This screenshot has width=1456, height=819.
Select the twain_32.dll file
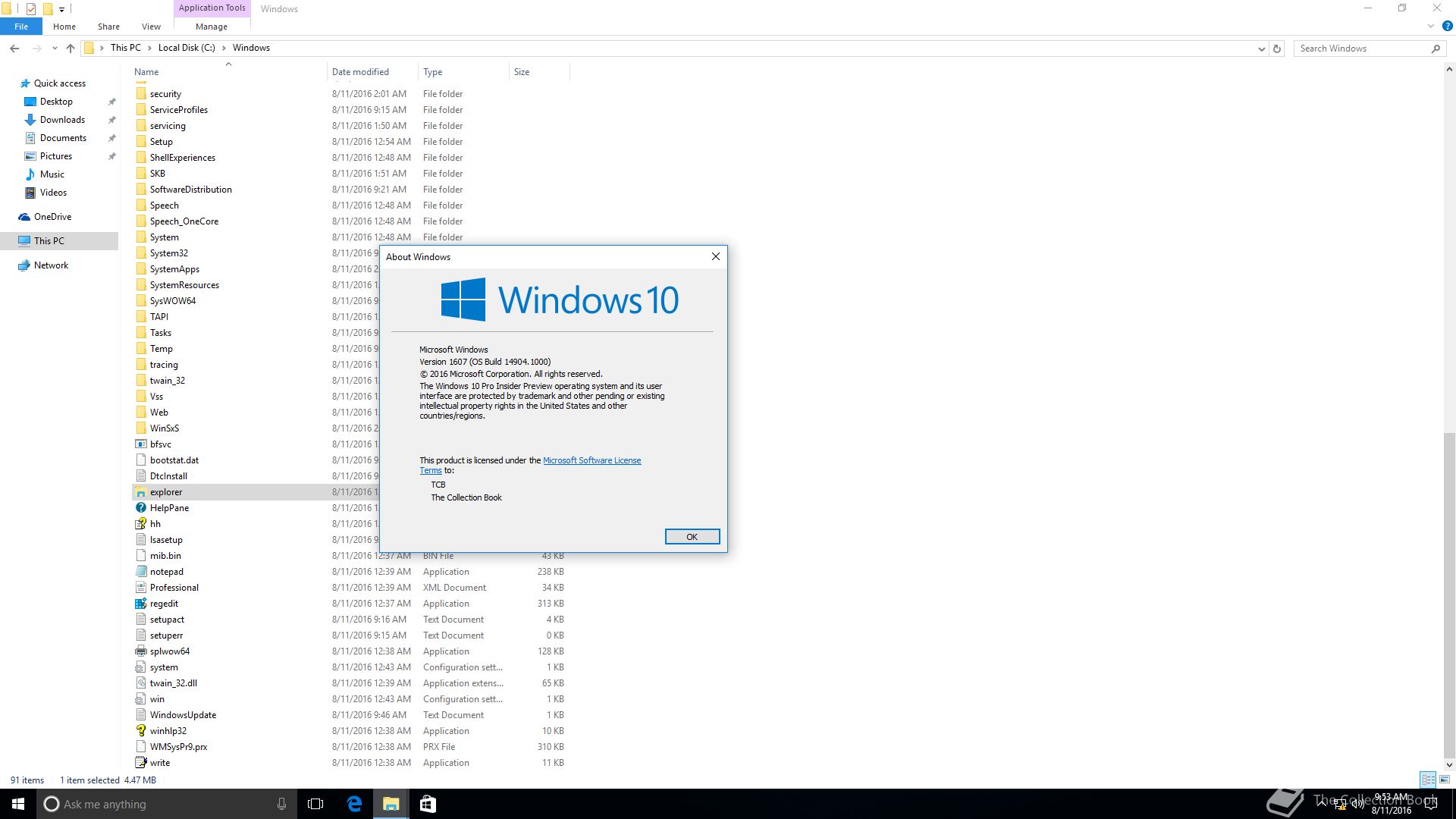[x=173, y=683]
